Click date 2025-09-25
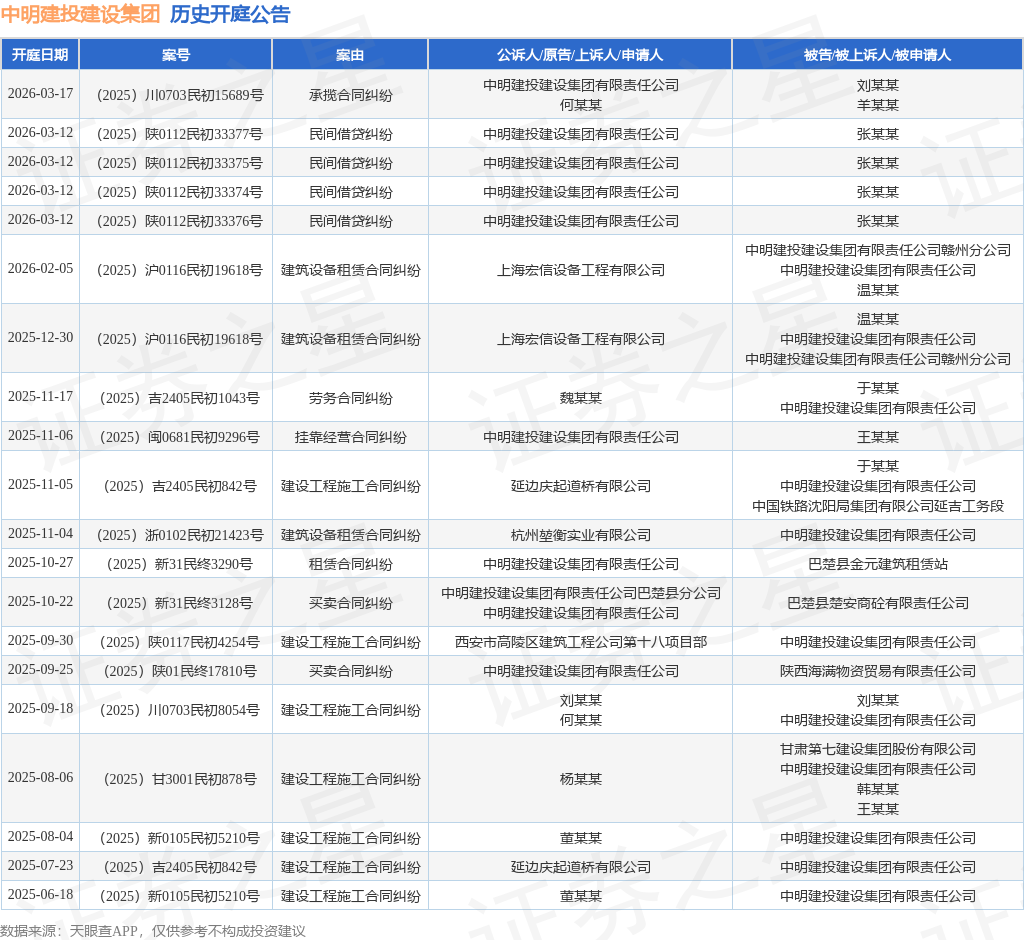Viewport: 1024px width, 940px height. [x=40, y=670]
